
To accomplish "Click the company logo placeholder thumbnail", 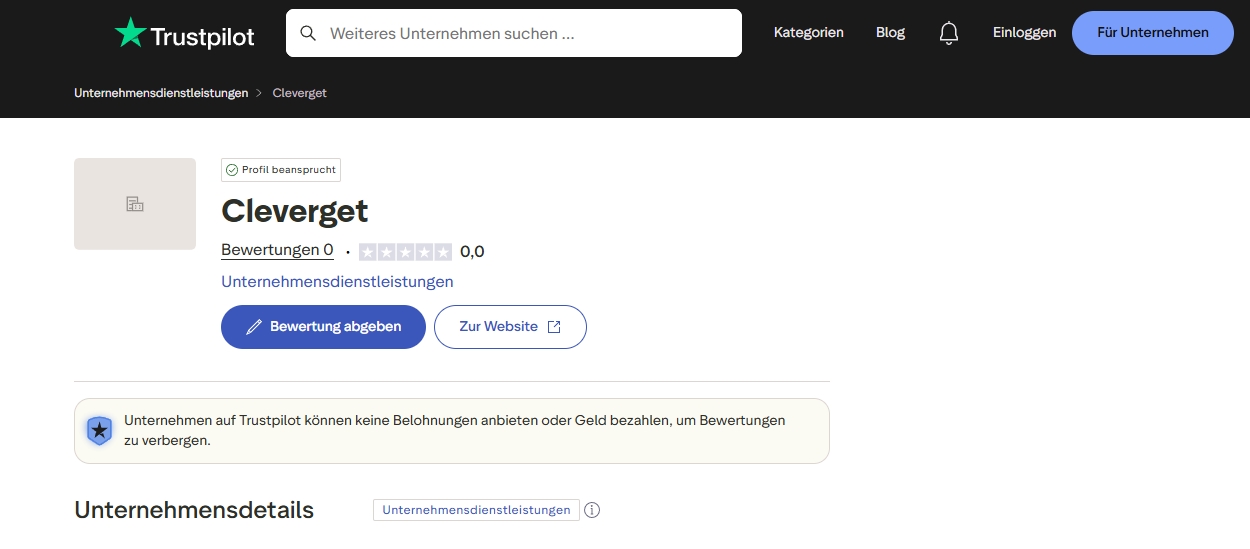I will [x=135, y=204].
